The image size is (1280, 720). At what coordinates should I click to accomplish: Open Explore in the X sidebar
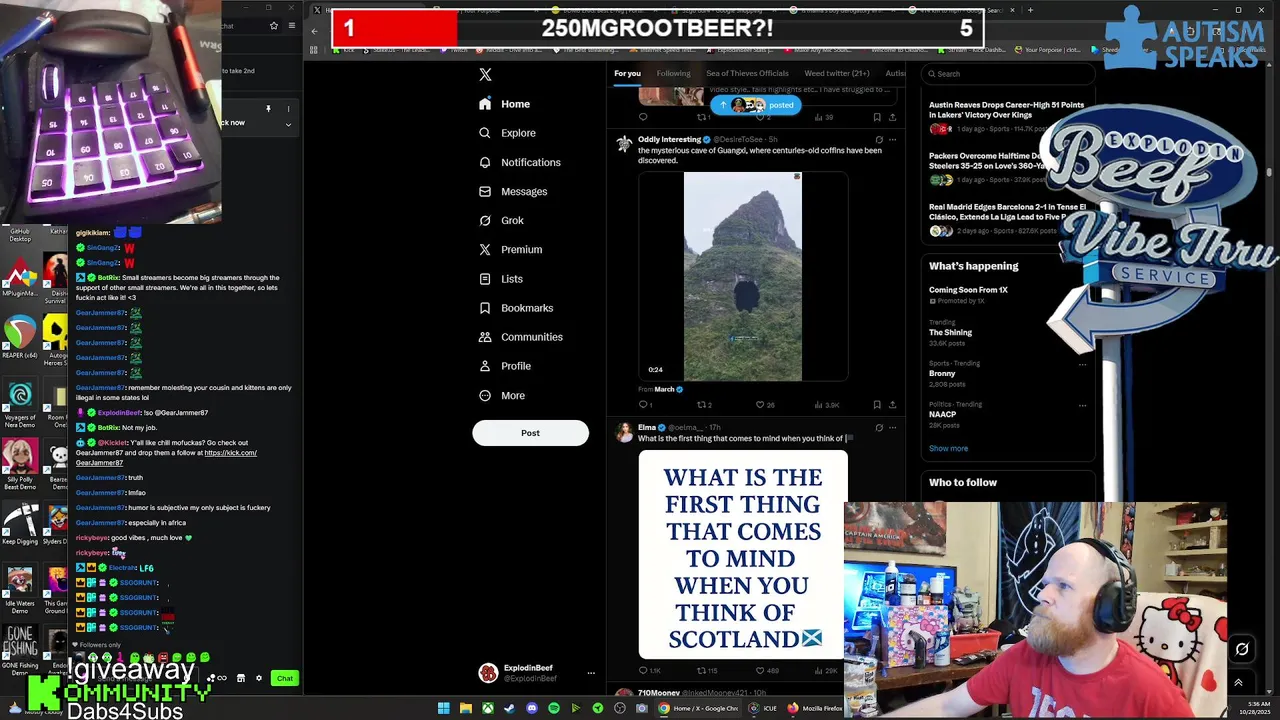click(x=507, y=133)
